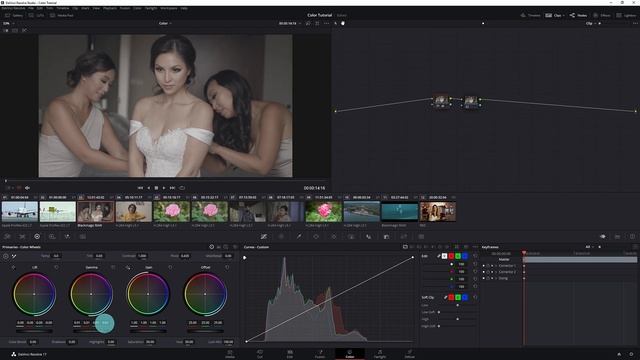Reset the Offset color wheel
Screen dimensions: 640x360
(227, 267)
